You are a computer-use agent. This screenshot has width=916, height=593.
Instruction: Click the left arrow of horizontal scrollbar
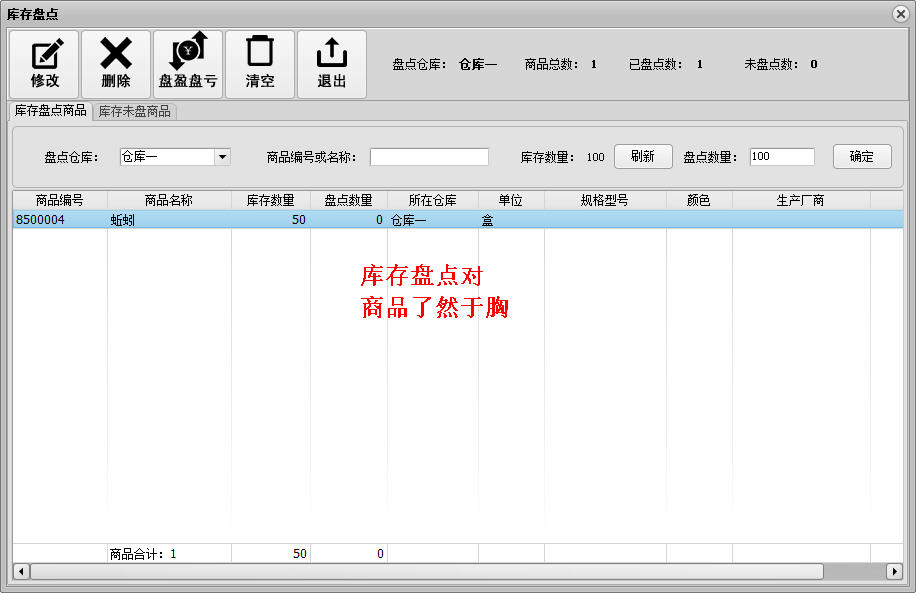[20, 571]
